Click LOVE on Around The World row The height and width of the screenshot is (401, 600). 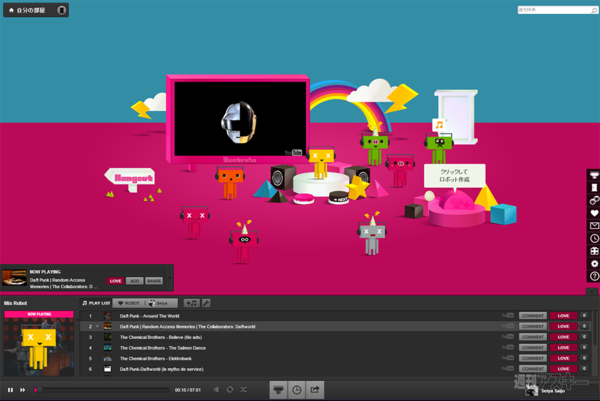click(x=563, y=316)
